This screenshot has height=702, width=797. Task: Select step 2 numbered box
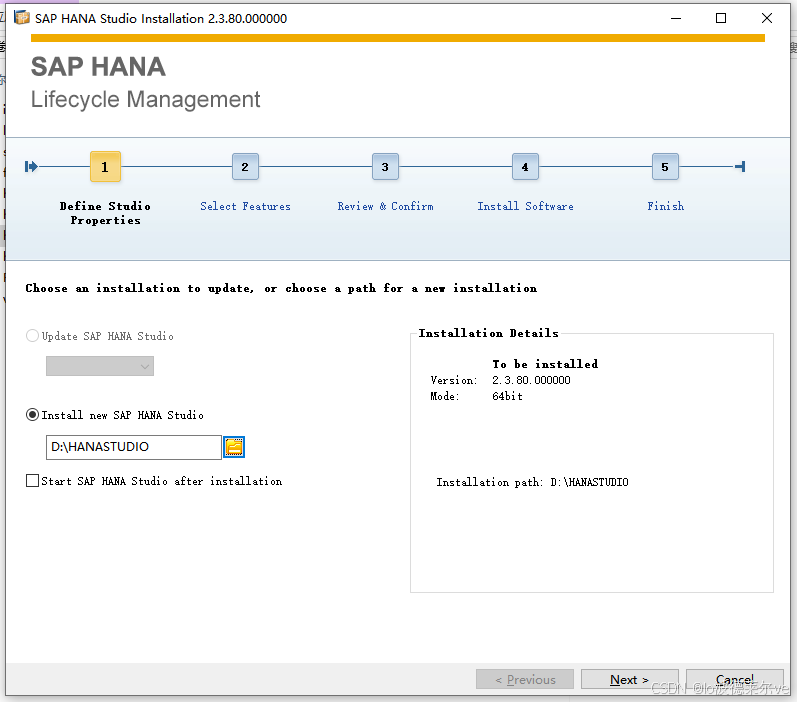click(x=245, y=167)
